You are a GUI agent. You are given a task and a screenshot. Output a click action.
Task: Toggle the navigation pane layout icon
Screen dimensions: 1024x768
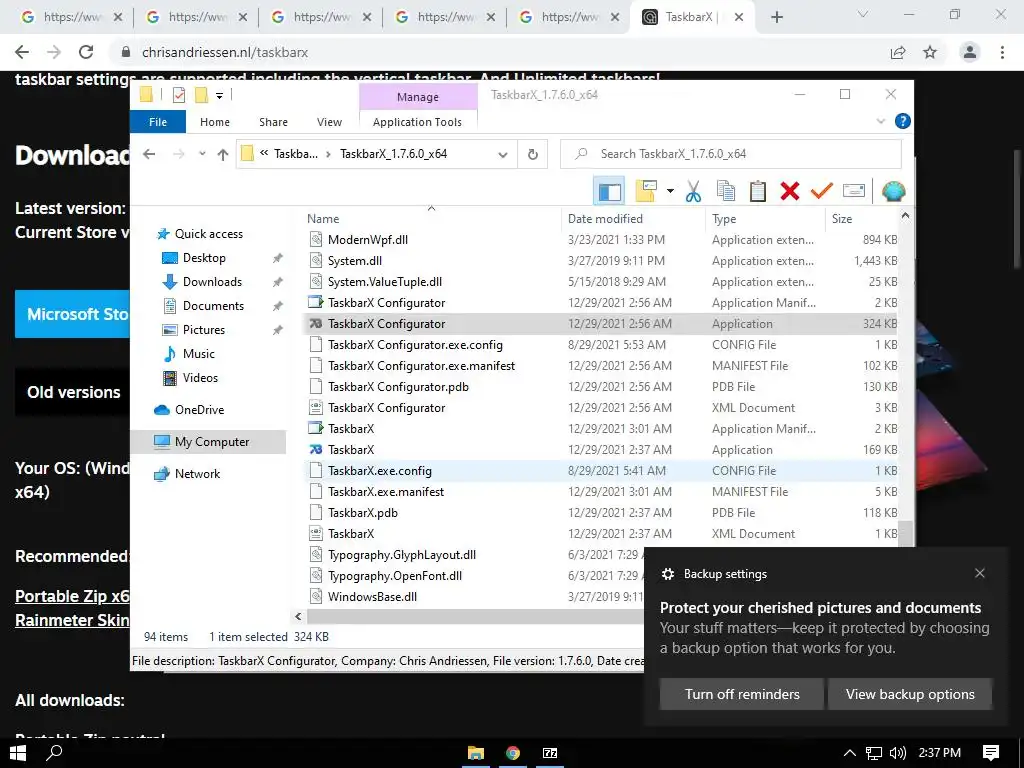(609, 191)
